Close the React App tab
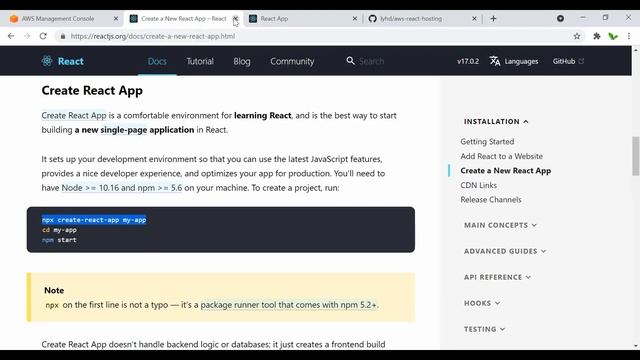This screenshot has height=360, width=640. point(355,18)
